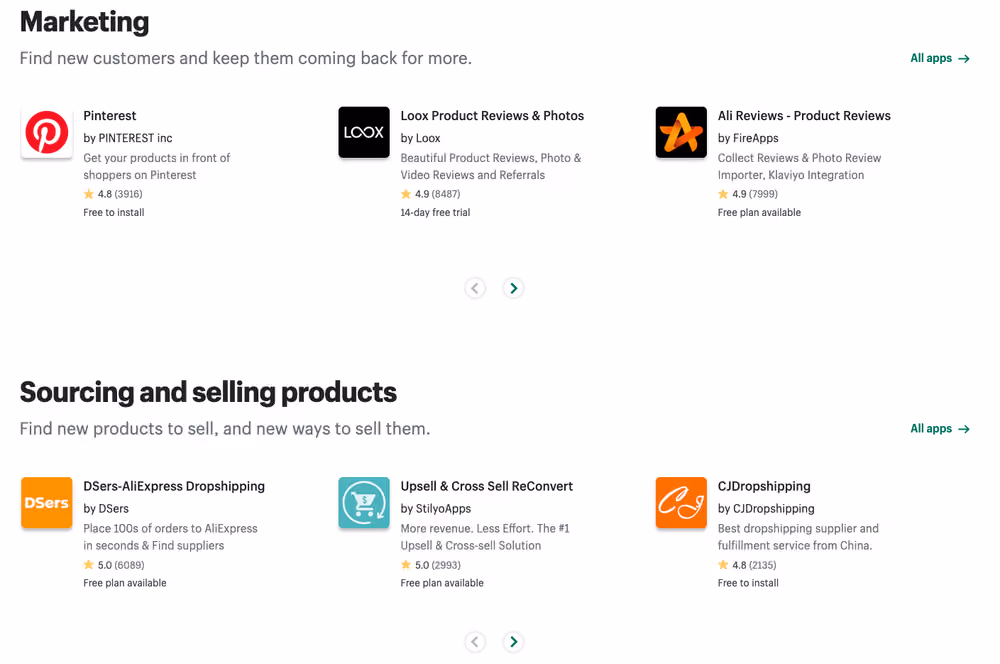Viewport: 1000px width, 664px height.
Task: View All apps in Marketing section
Action: (940, 58)
